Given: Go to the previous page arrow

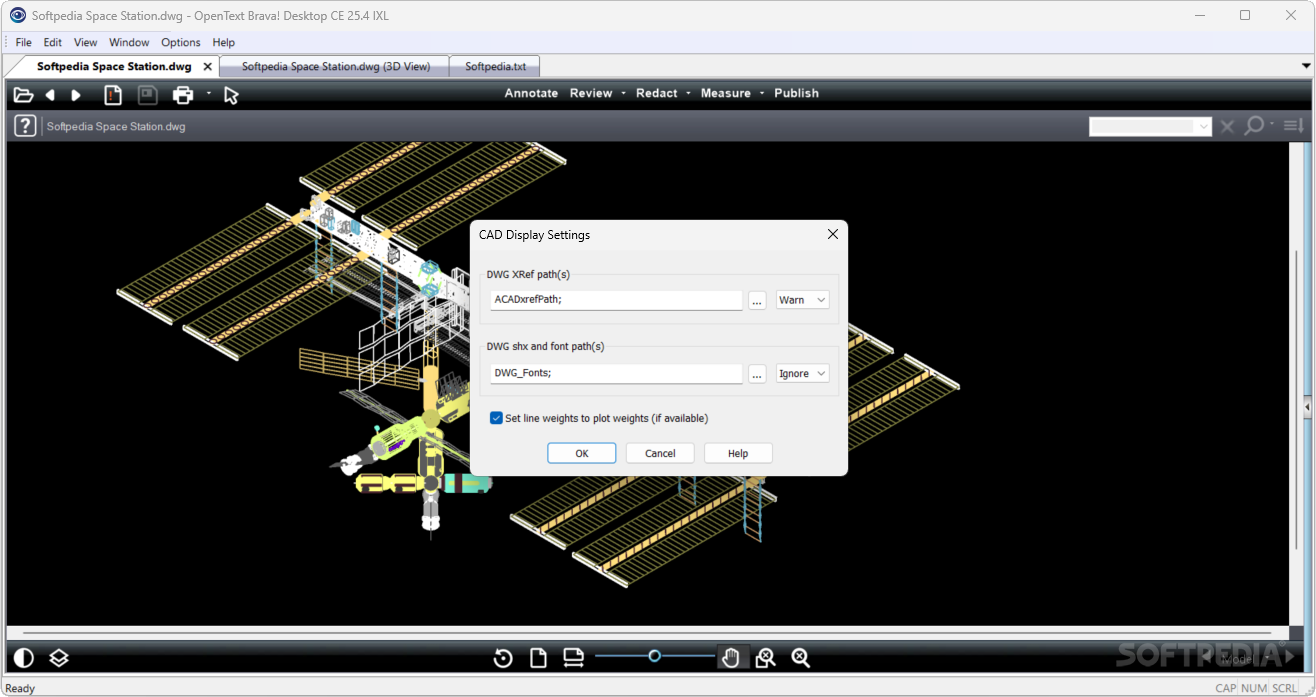Looking at the screenshot, I should pyautogui.click(x=50, y=95).
